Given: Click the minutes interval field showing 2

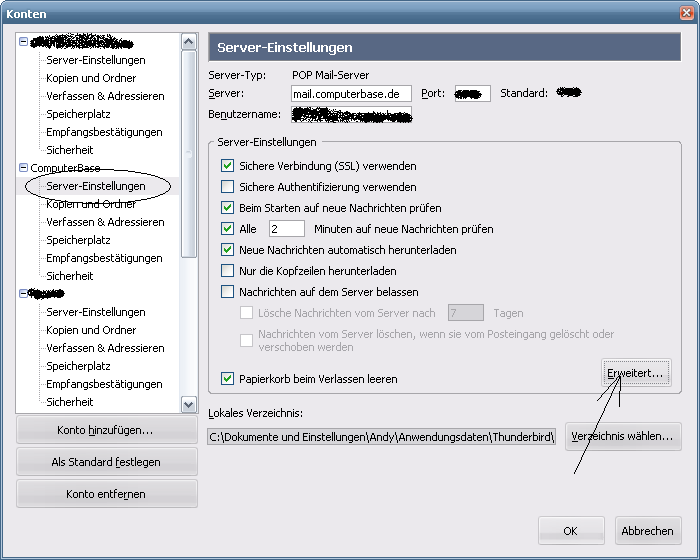Looking at the screenshot, I should pos(287,229).
